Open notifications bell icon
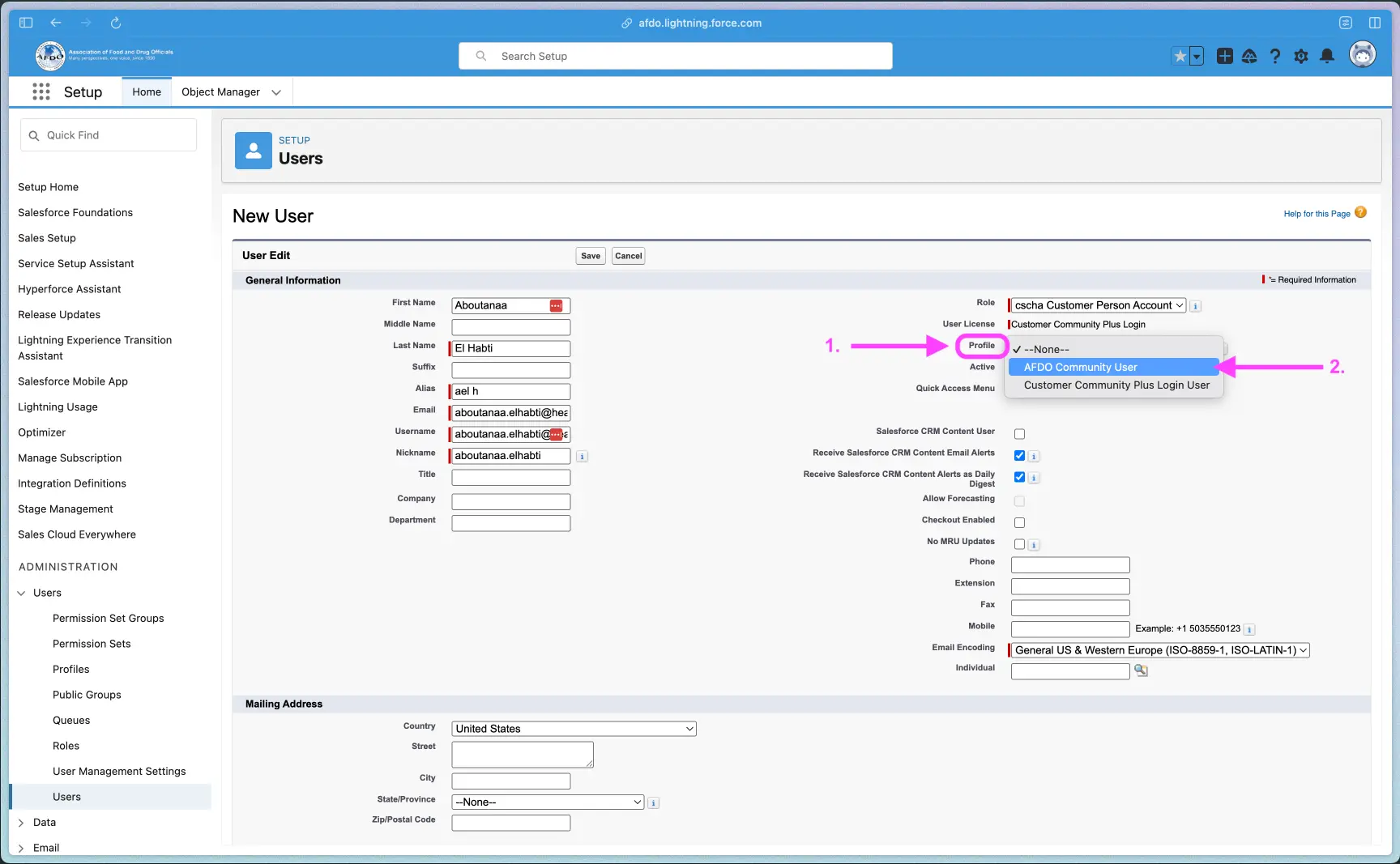This screenshot has width=1400, height=864. [1327, 55]
